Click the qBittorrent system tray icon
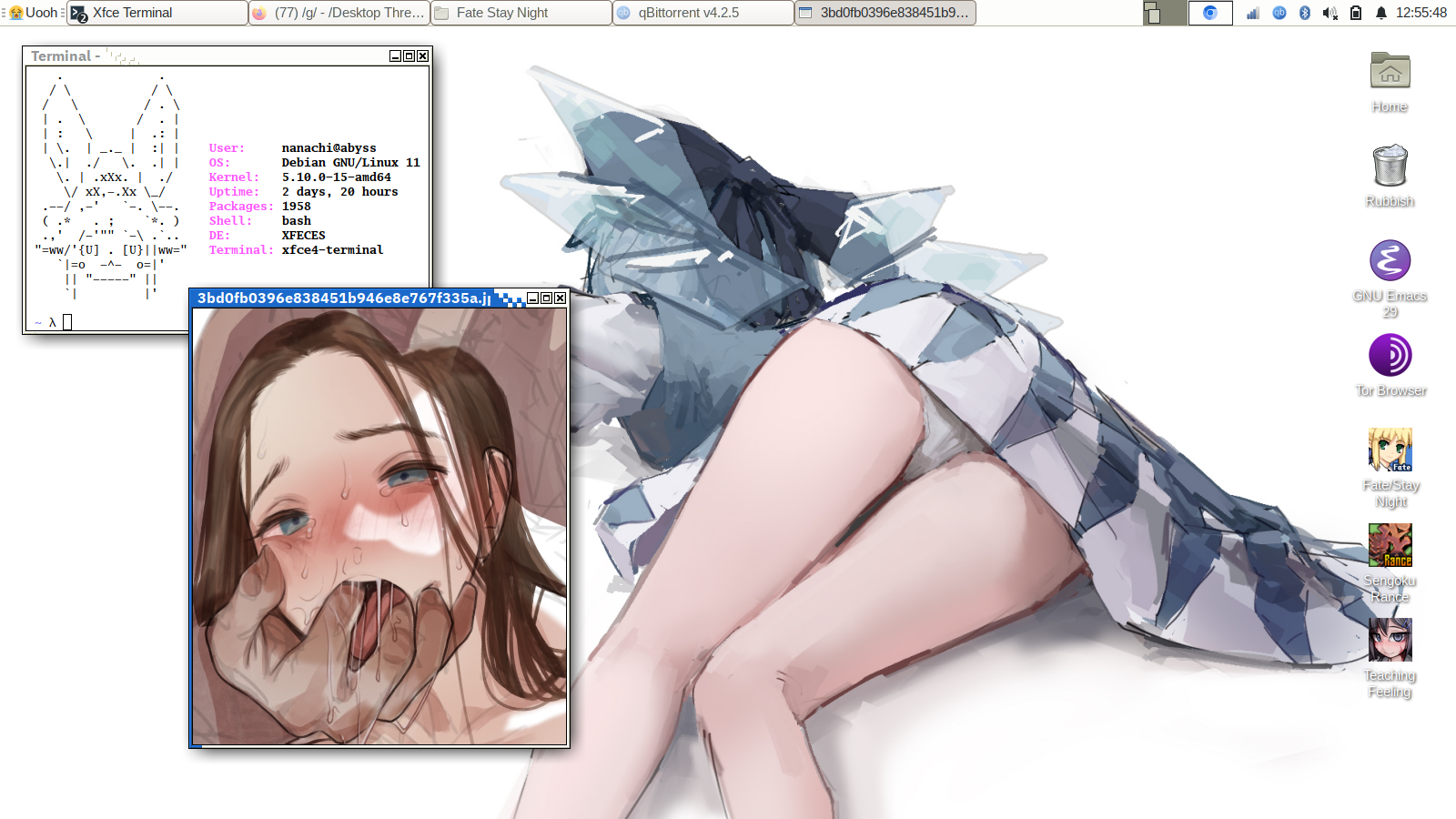This screenshot has height=819, width=1456. pyautogui.click(x=1279, y=13)
